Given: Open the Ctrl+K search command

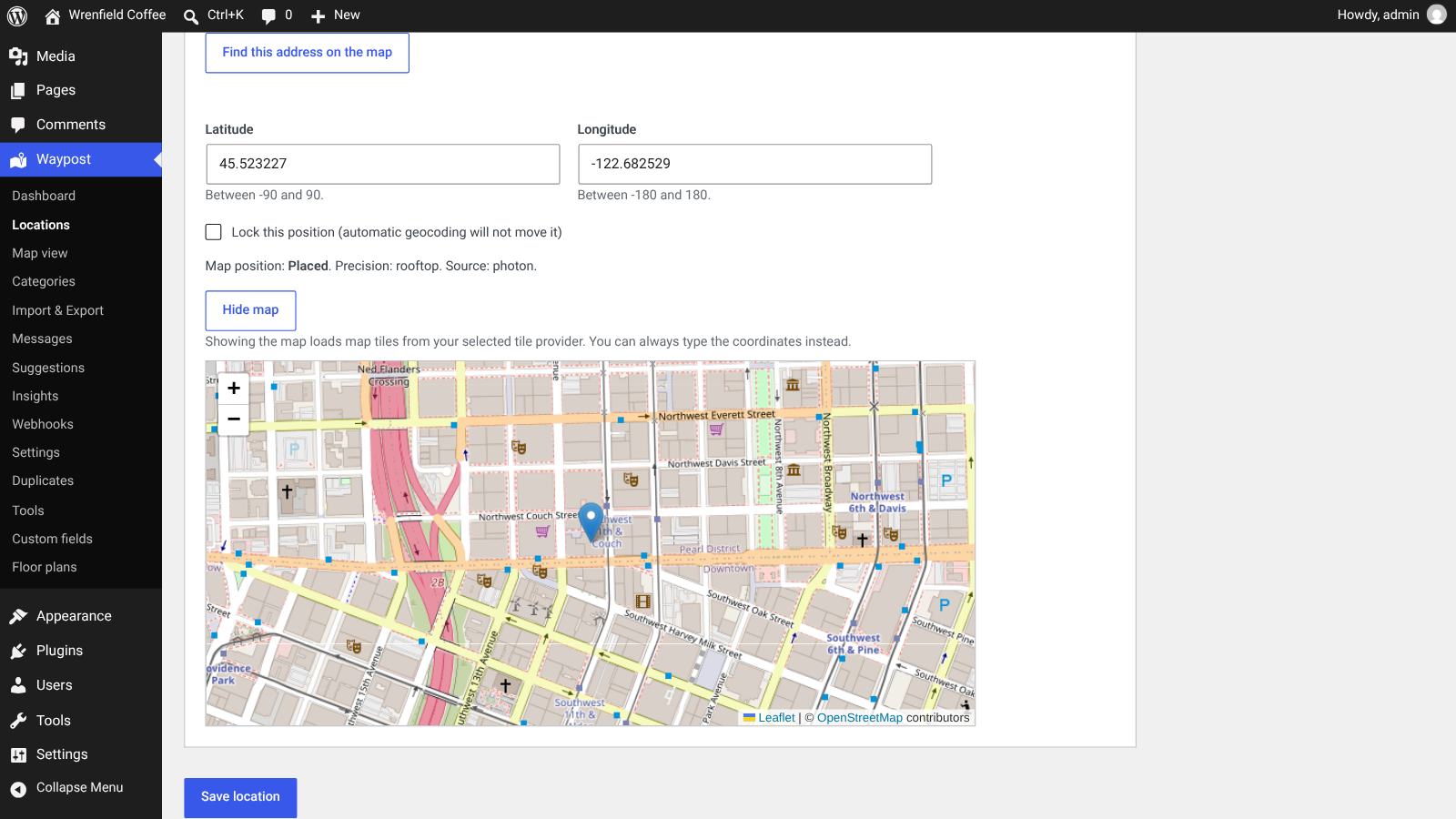Looking at the screenshot, I should (214, 15).
